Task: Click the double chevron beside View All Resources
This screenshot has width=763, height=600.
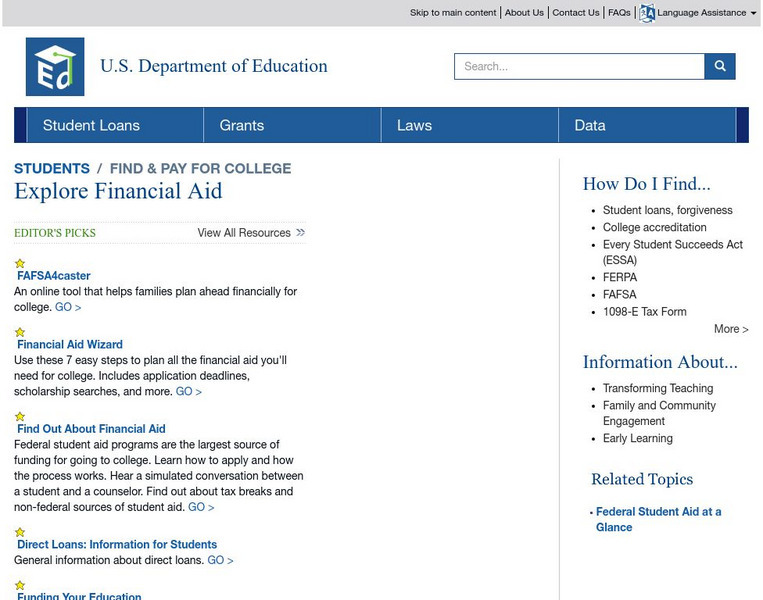Action: tap(300, 233)
